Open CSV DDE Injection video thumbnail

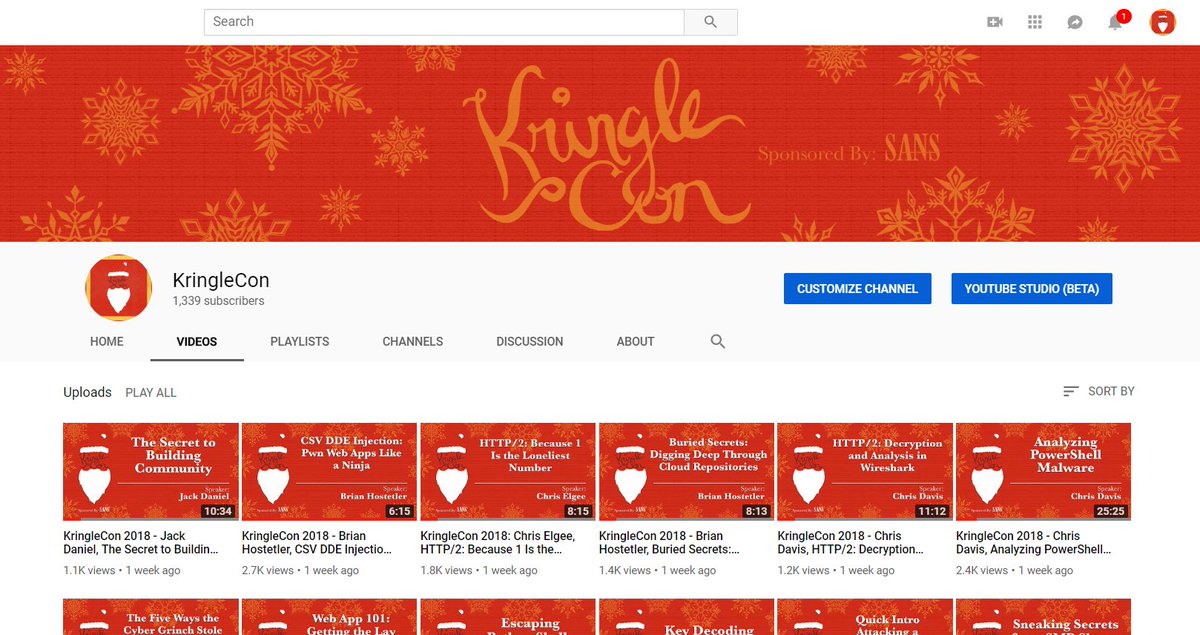(x=330, y=471)
